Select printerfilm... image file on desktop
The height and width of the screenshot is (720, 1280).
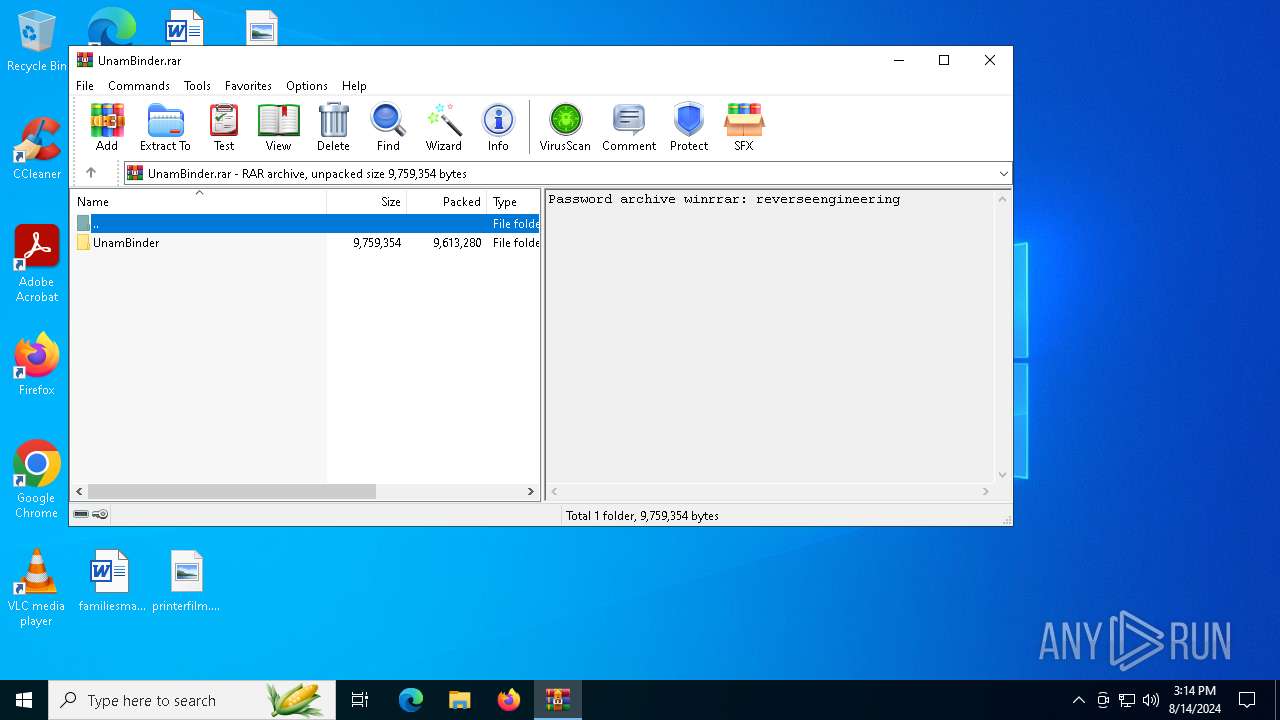click(186, 580)
